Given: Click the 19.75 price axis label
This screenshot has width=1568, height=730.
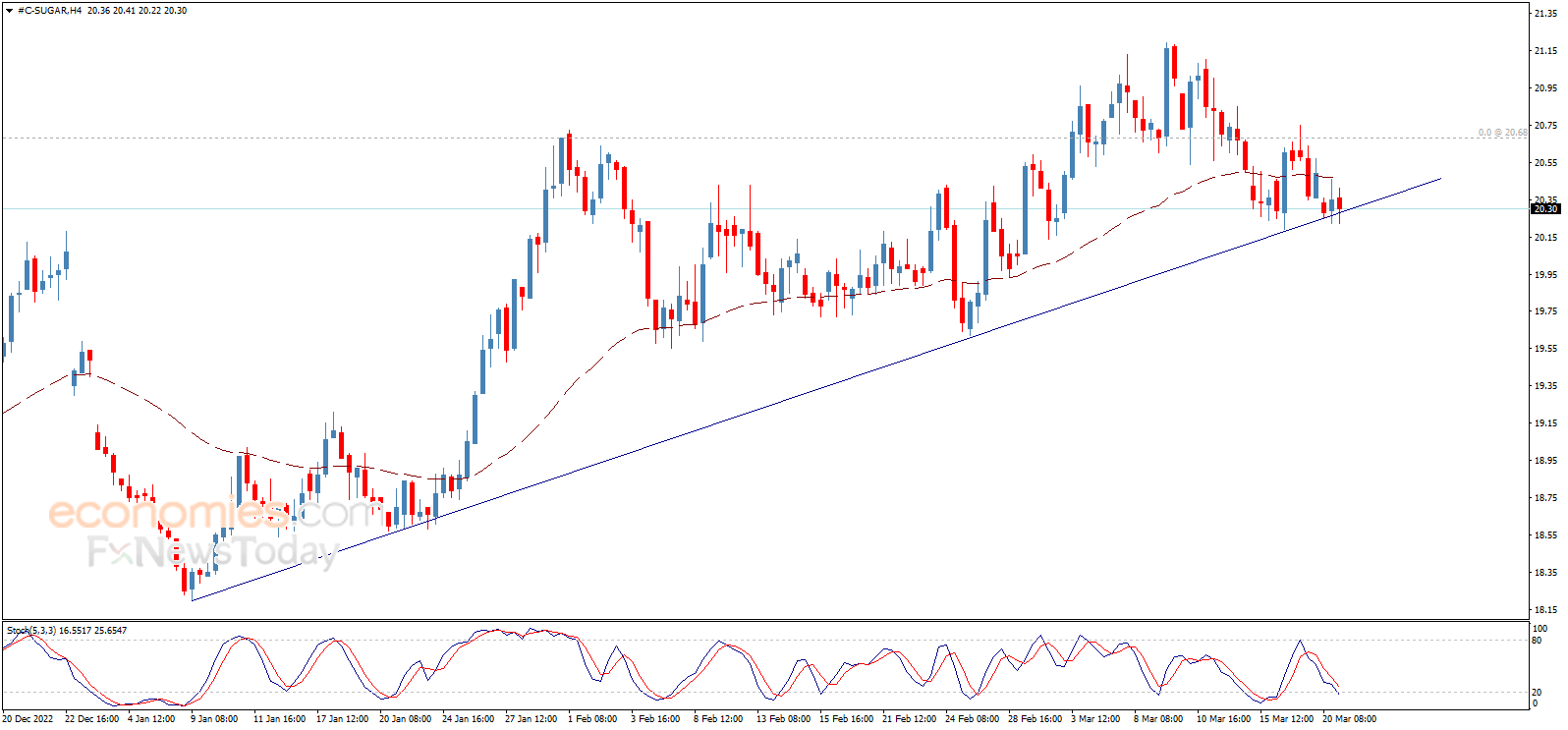Looking at the screenshot, I should pyautogui.click(x=1545, y=311).
